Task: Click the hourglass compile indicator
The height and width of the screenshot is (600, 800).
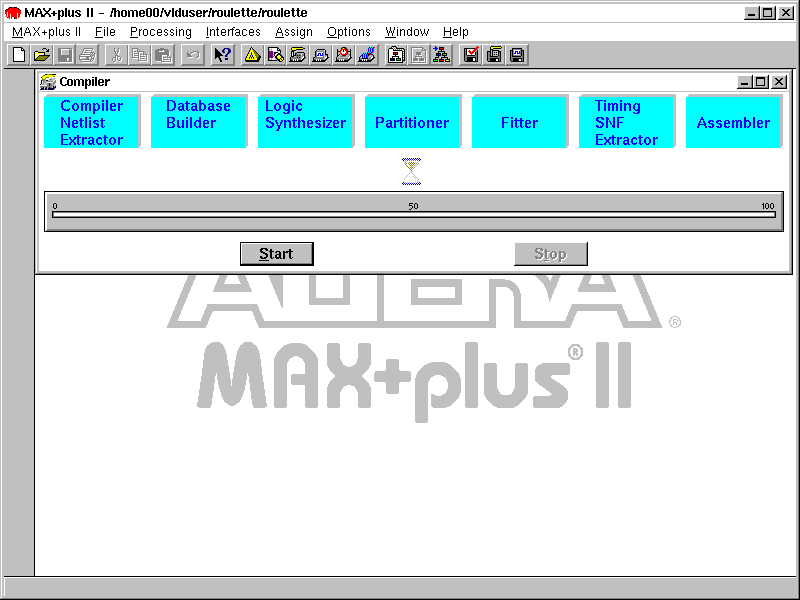Action: (x=411, y=171)
